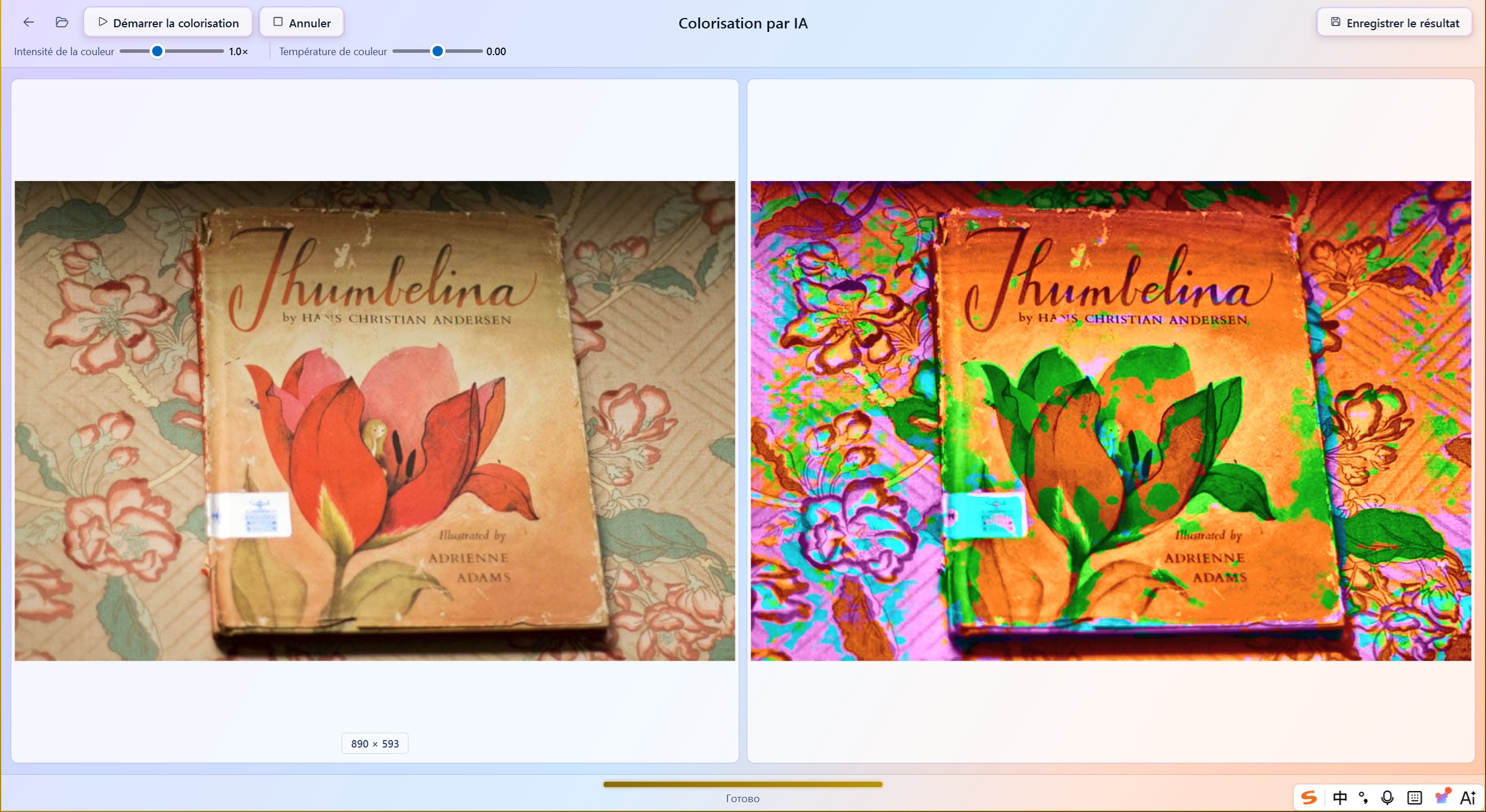Select the colorized Thumbelina result preview
1486x812 pixels.
[1111, 421]
